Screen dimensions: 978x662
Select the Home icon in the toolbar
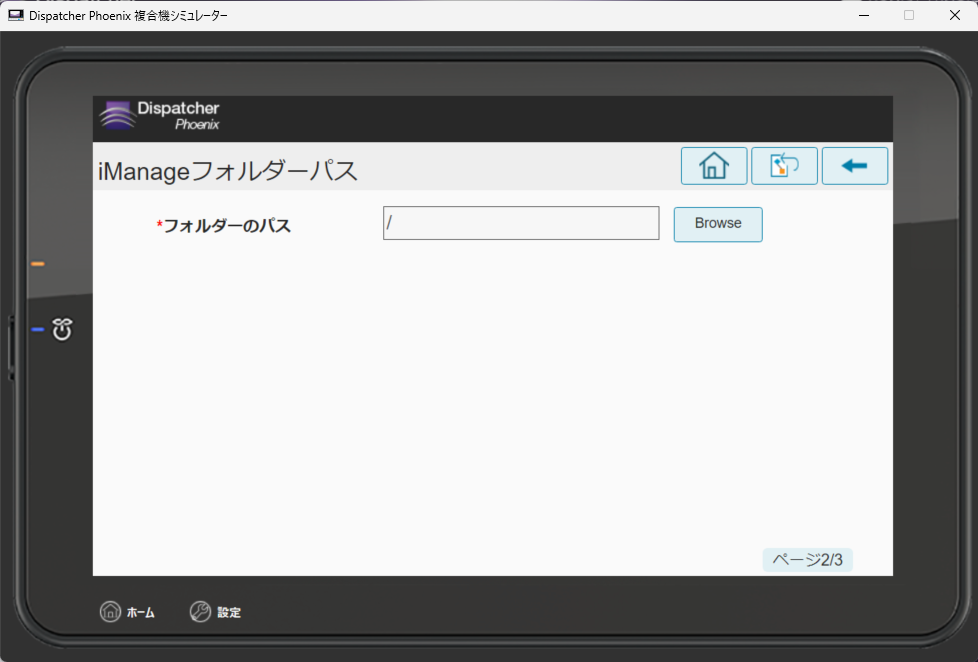click(713, 165)
